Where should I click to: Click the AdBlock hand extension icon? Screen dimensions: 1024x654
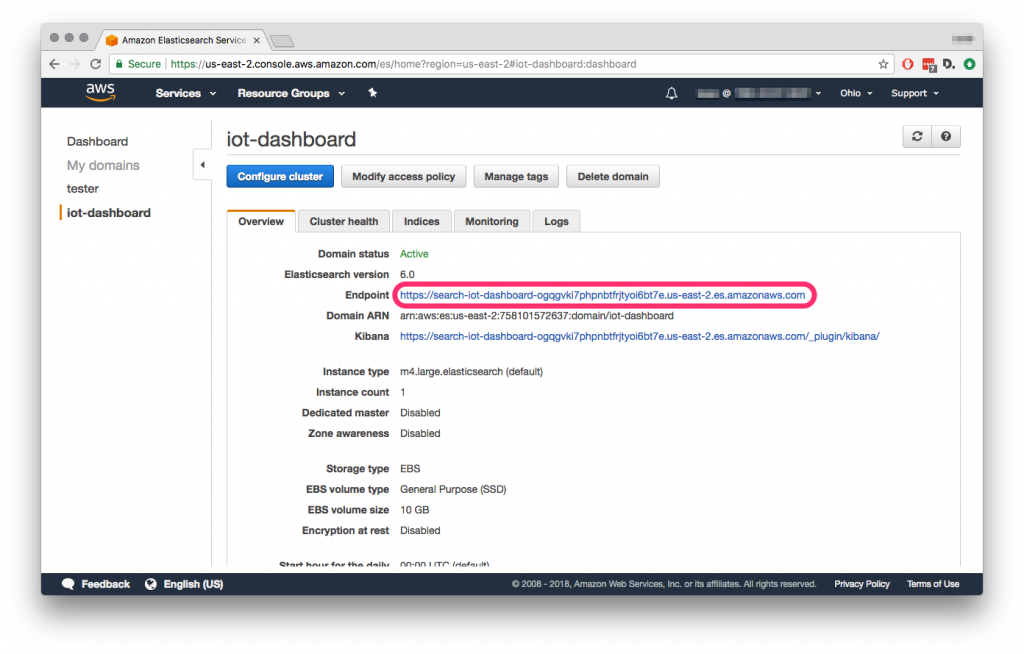pos(908,63)
